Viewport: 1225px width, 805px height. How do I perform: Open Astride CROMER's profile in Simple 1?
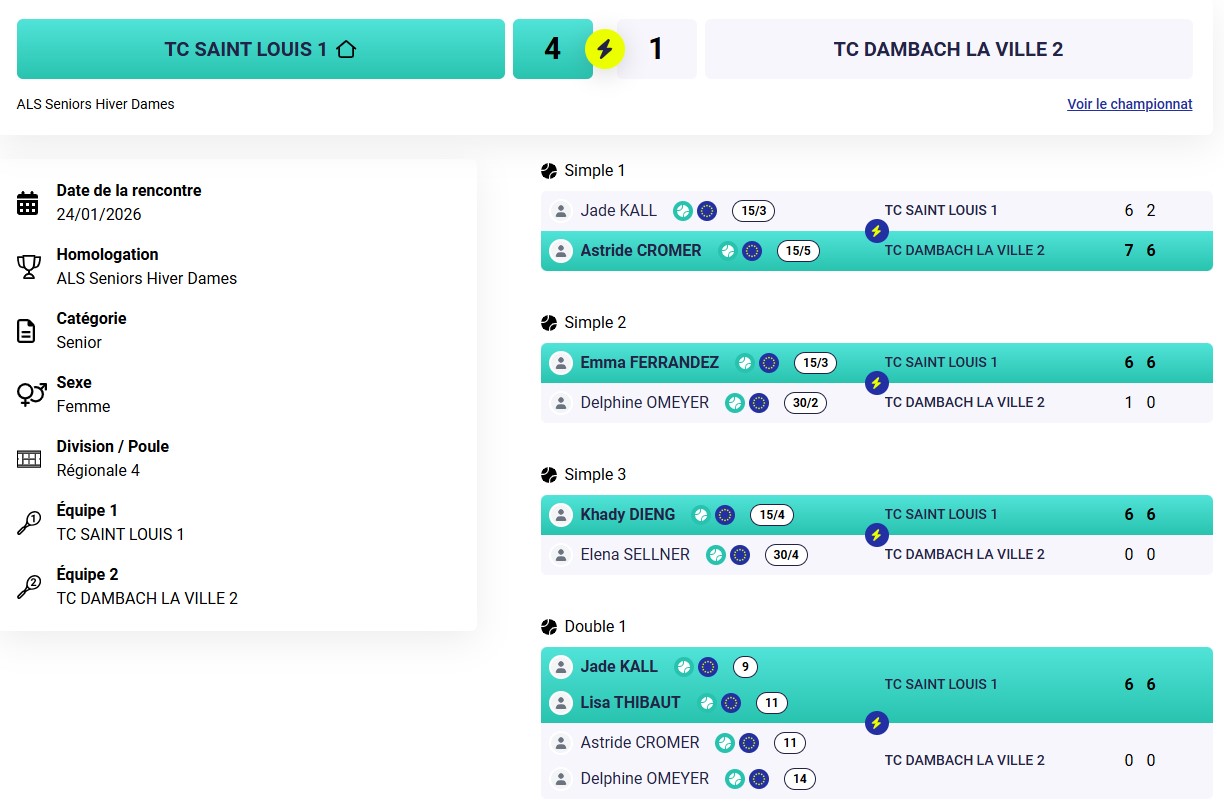tap(640, 251)
